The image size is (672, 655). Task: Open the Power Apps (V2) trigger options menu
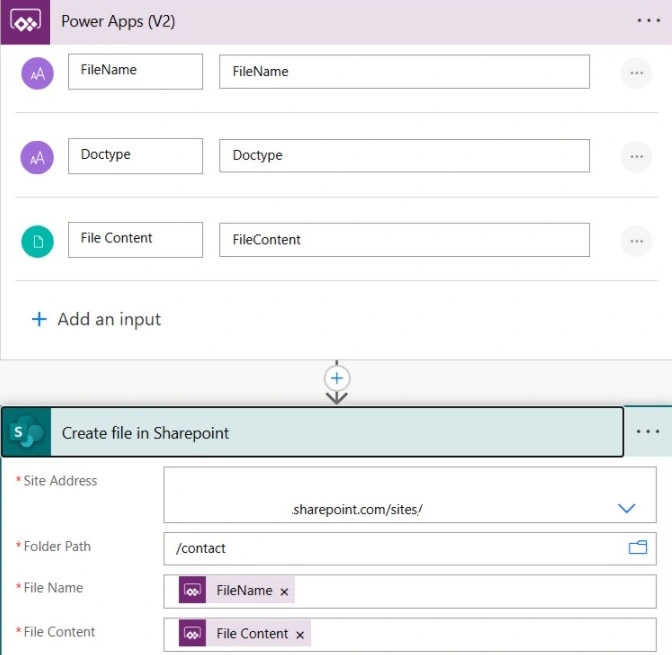[x=648, y=21]
